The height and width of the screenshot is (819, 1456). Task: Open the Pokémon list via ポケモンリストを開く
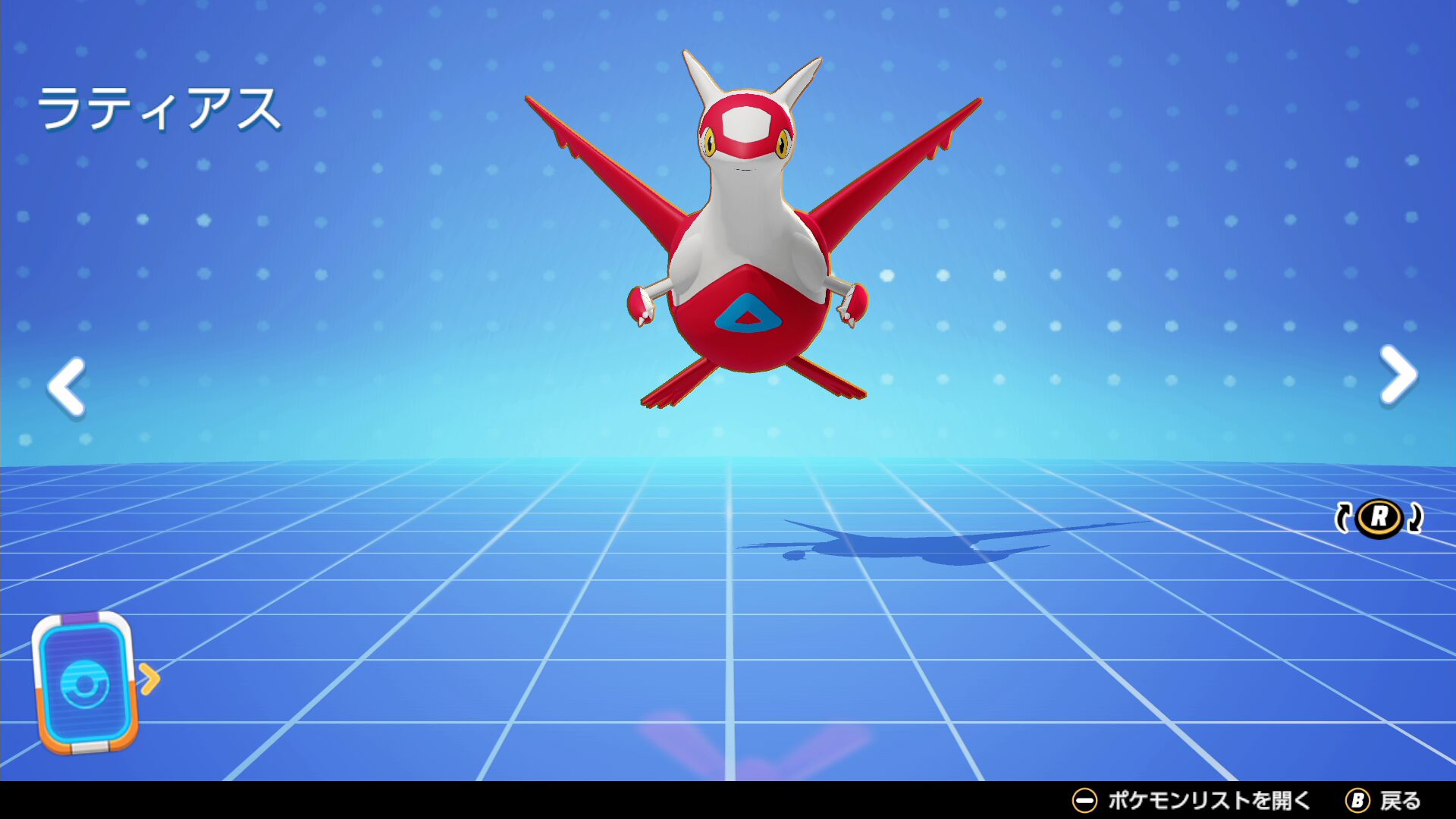1209,801
